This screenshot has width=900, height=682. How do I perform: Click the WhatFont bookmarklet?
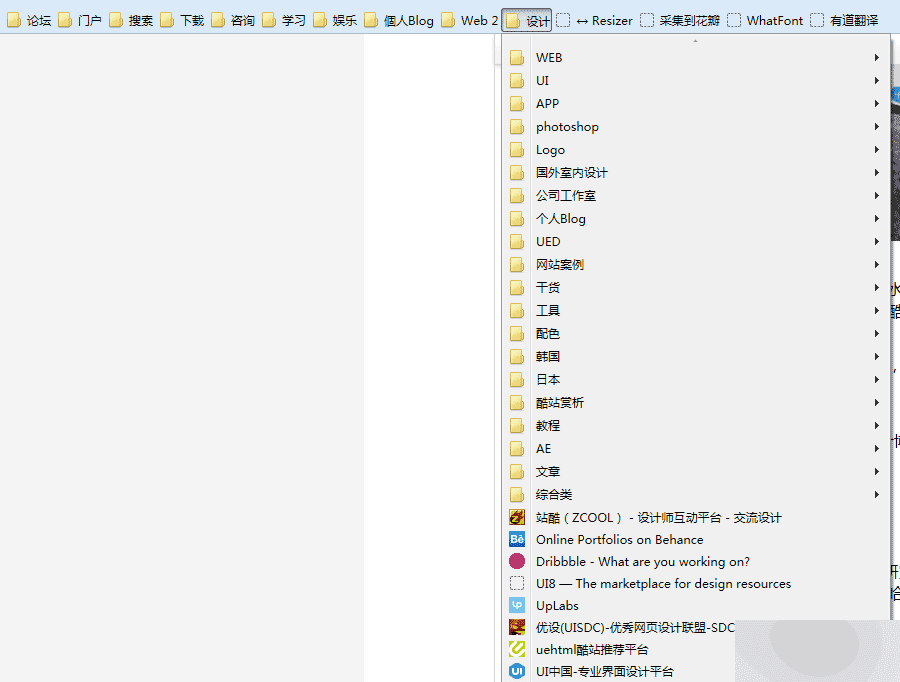click(765, 21)
